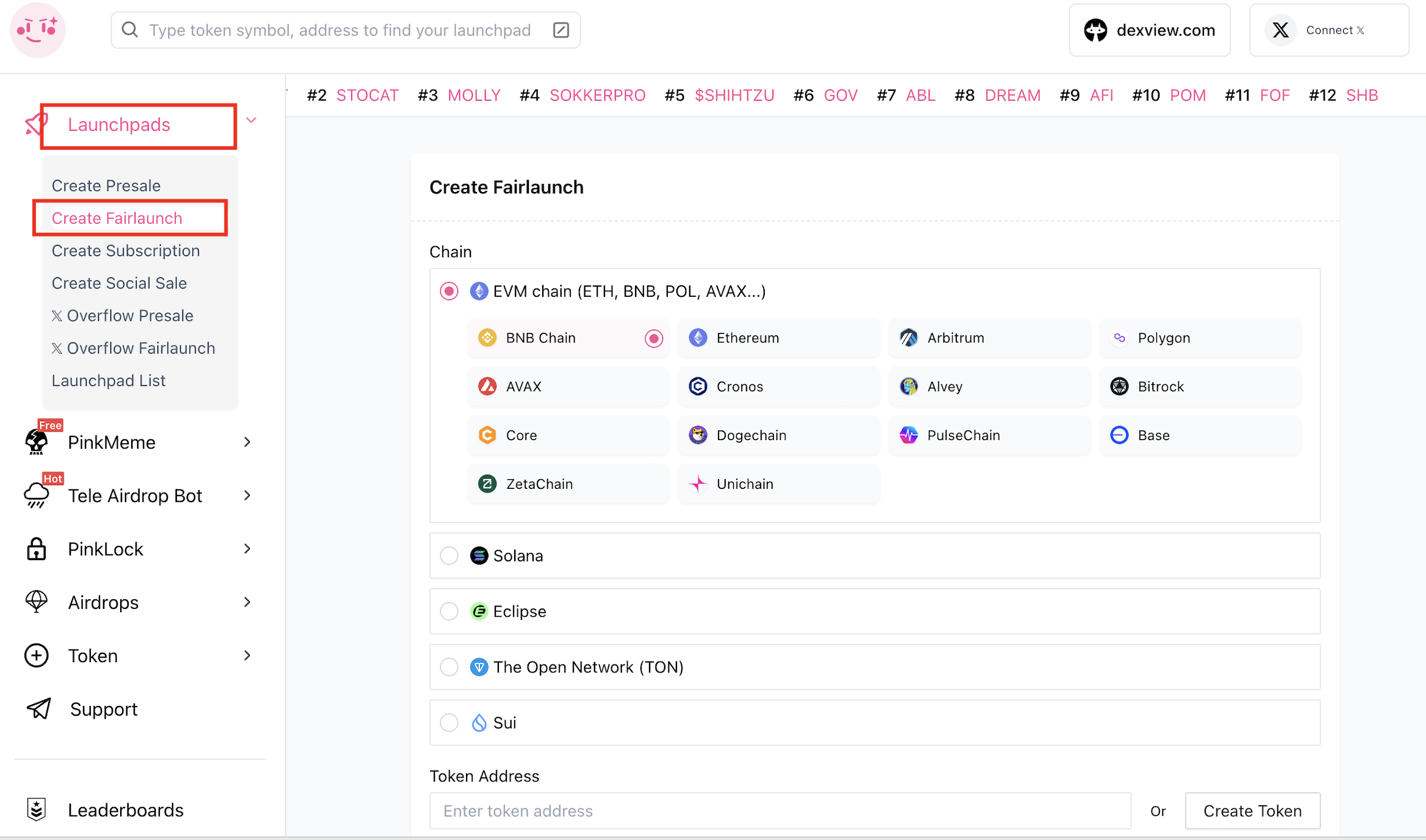Click the Sui water drop icon
1426x840 pixels.
tap(479, 722)
